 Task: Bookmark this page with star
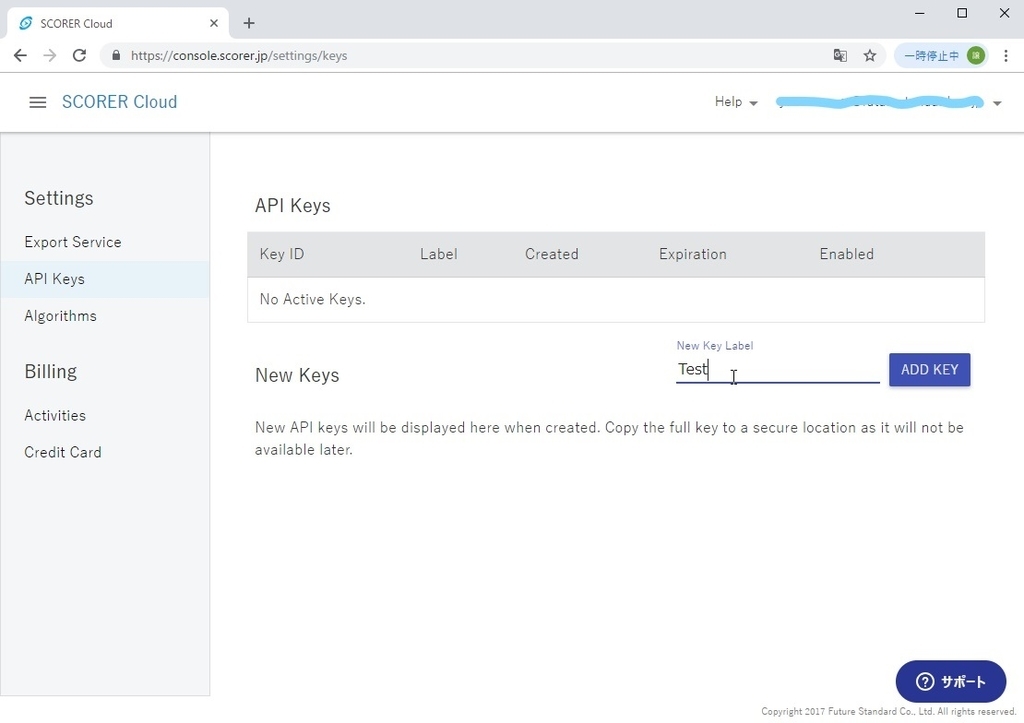click(869, 56)
